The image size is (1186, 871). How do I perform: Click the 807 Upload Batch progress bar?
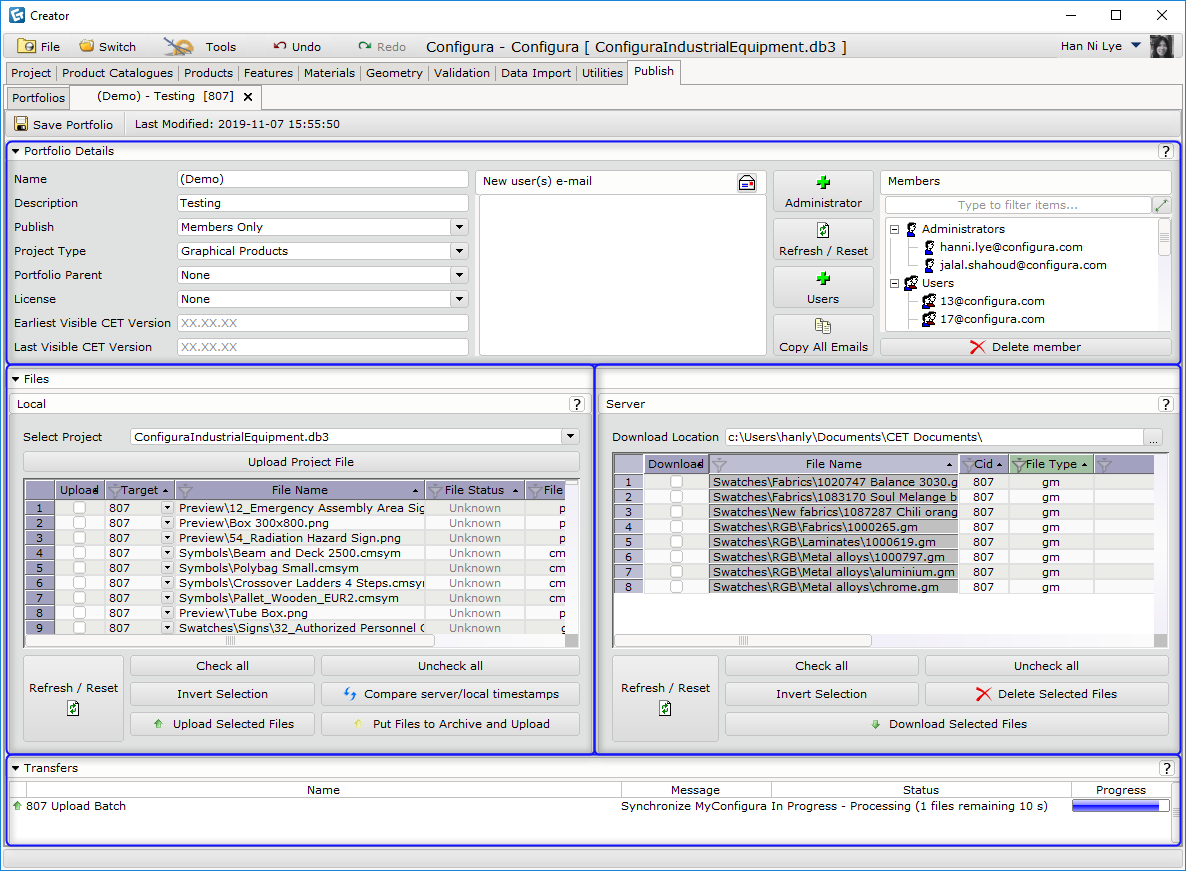coord(1120,807)
